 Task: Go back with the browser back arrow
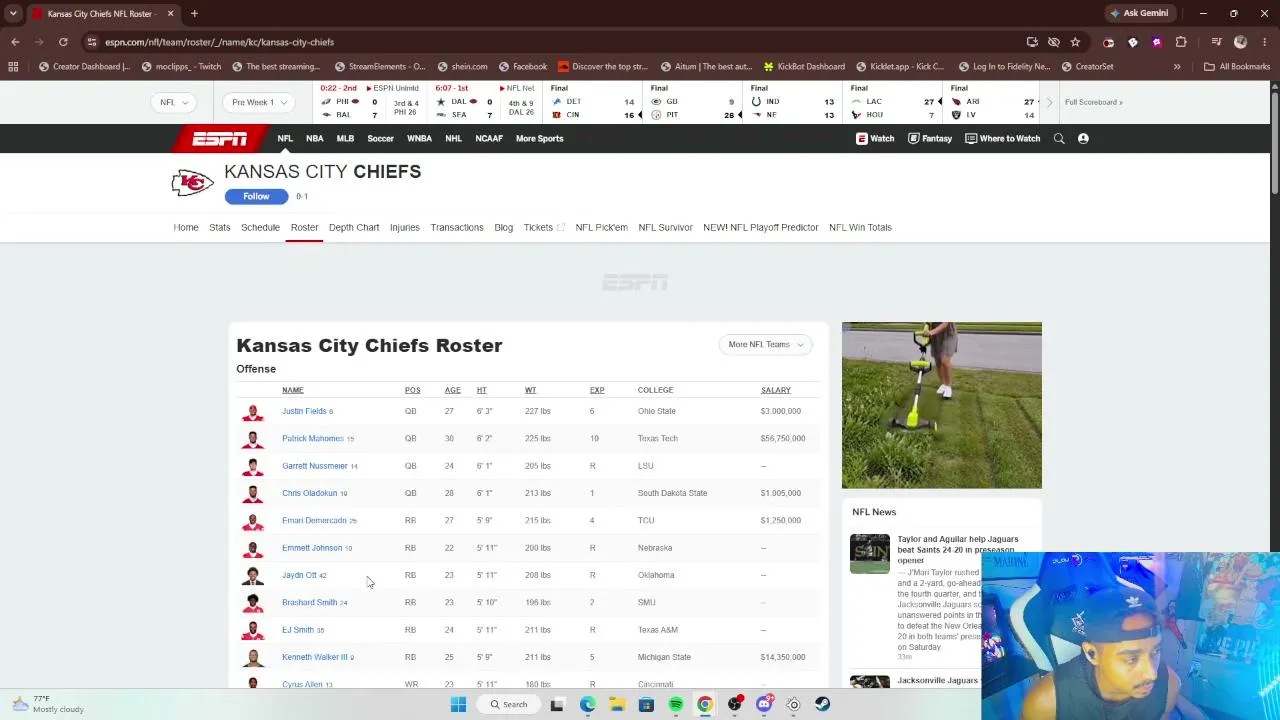[x=15, y=42]
